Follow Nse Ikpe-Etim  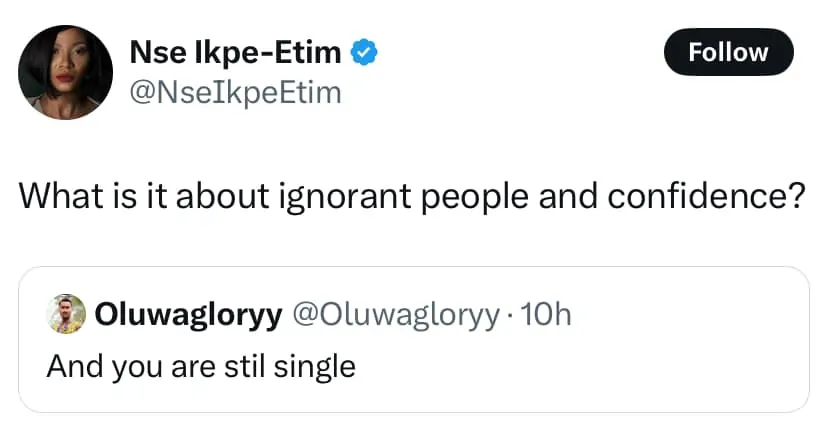click(728, 52)
